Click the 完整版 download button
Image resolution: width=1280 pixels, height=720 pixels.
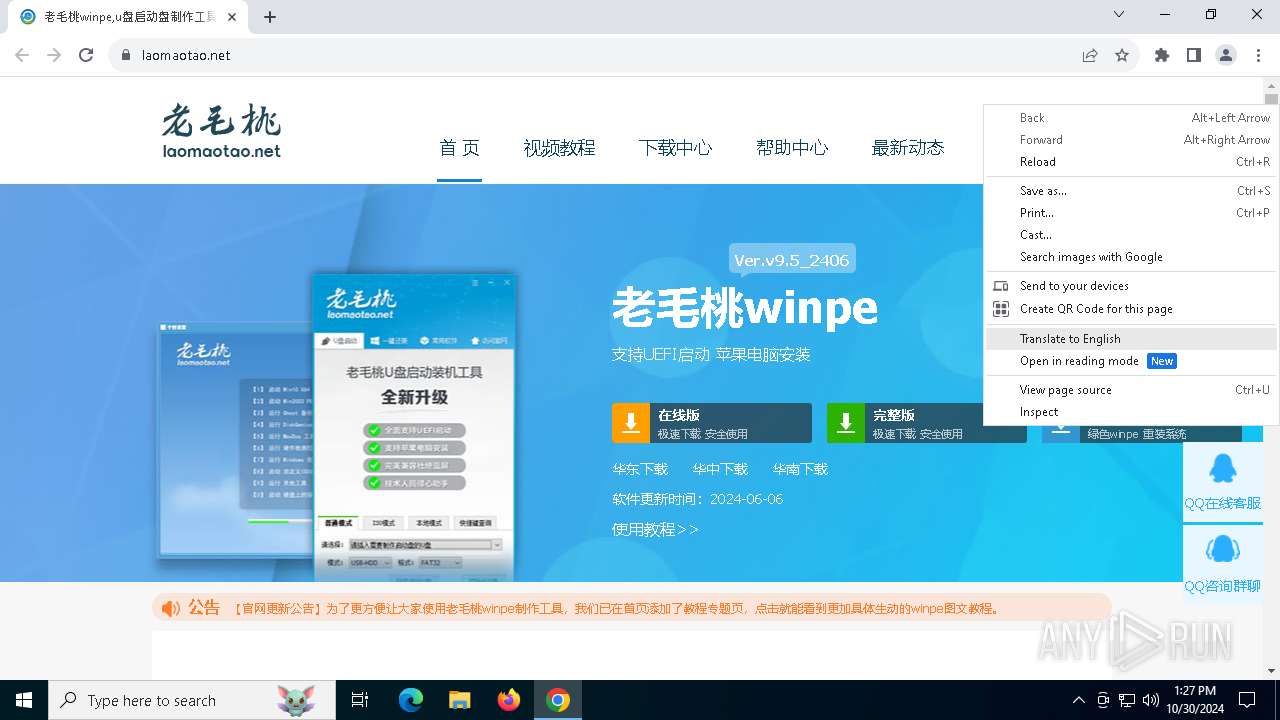(x=926, y=423)
